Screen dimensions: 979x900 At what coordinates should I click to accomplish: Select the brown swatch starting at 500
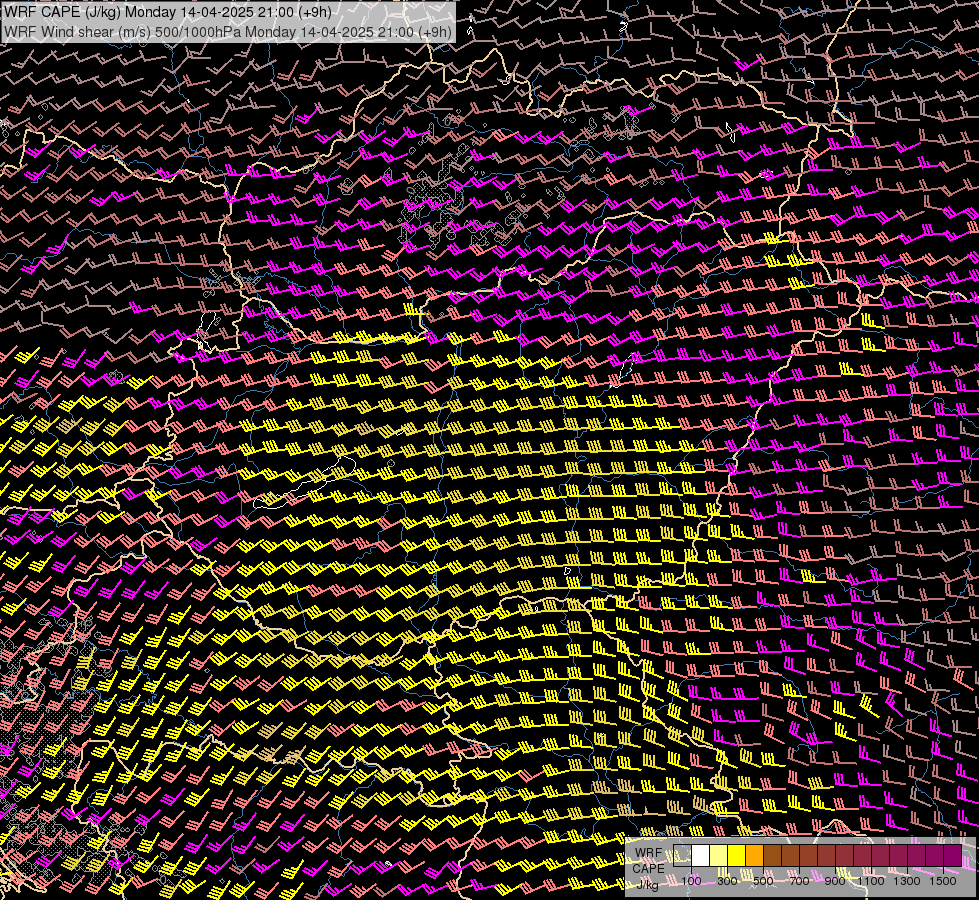[772, 855]
